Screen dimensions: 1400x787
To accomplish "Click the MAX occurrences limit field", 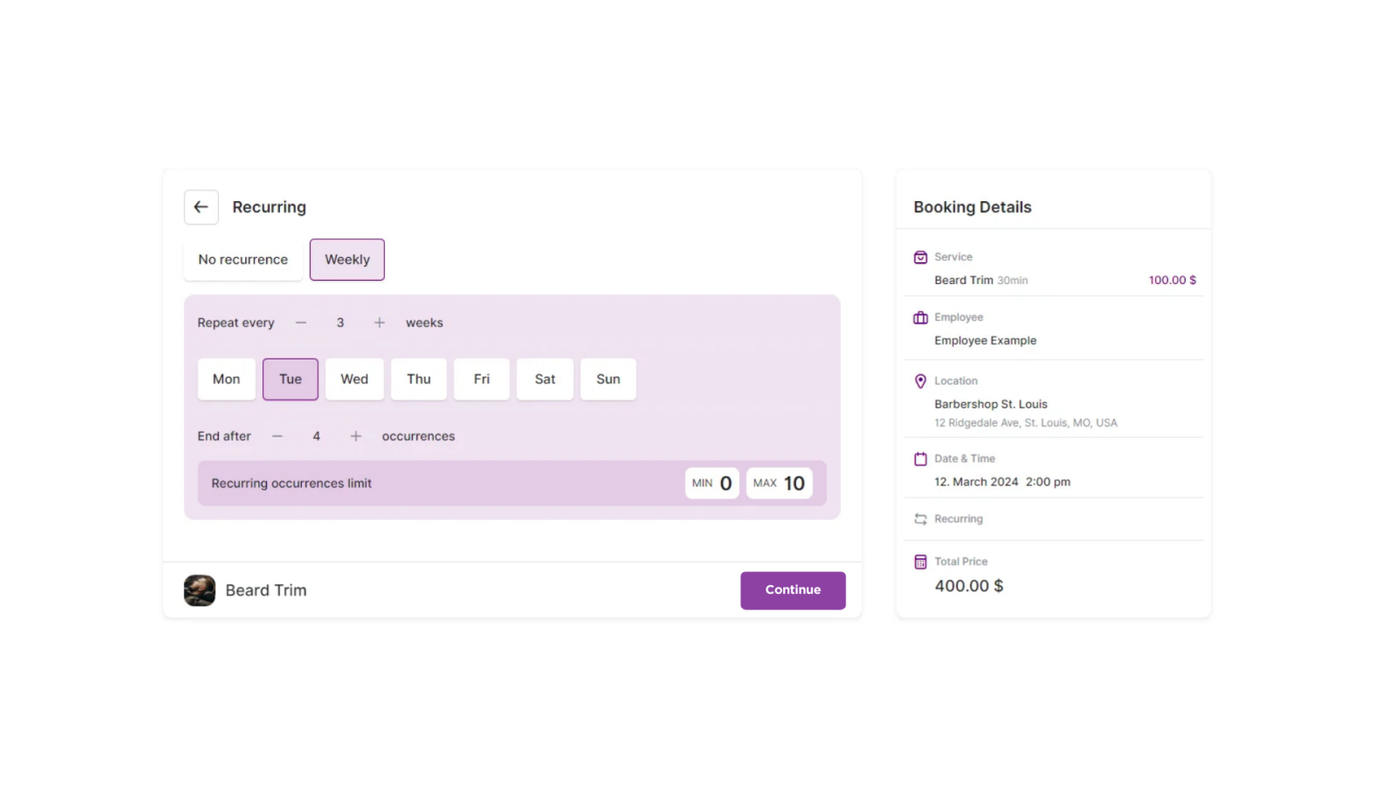I will point(779,483).
